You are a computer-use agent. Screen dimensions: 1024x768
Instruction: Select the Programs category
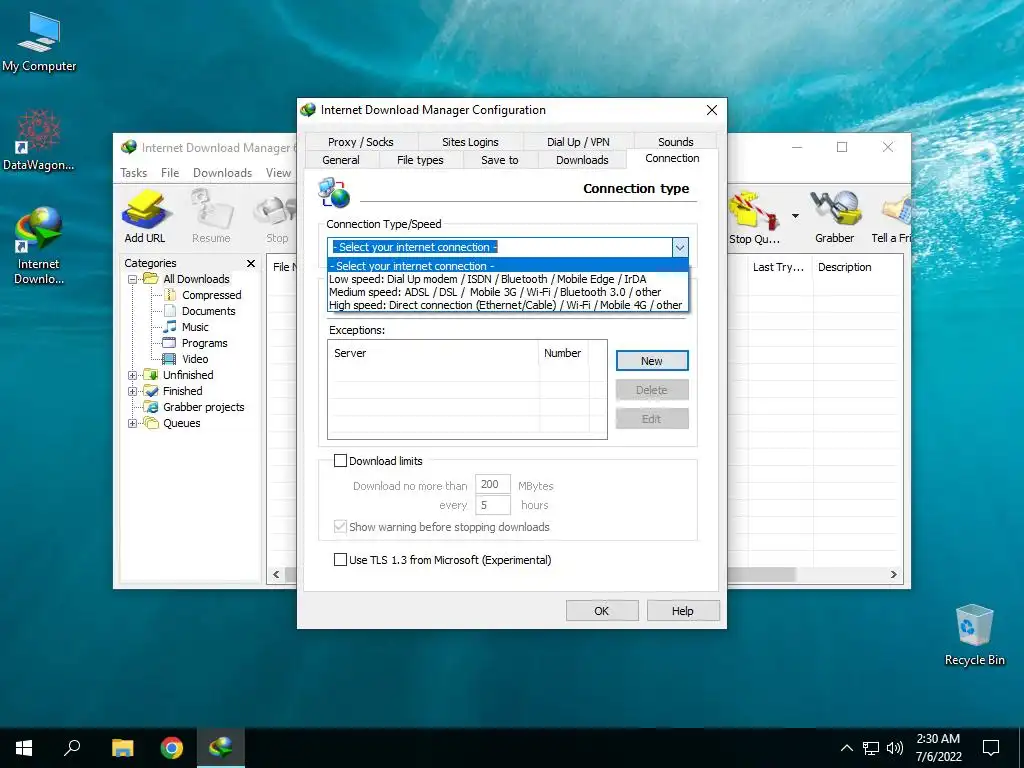coord(204,343)
